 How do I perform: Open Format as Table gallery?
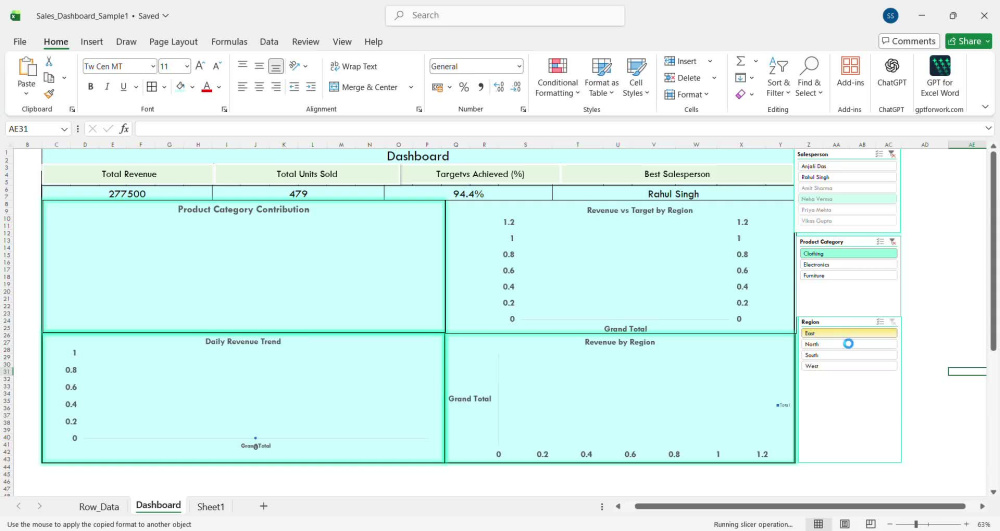coord(601,77)
